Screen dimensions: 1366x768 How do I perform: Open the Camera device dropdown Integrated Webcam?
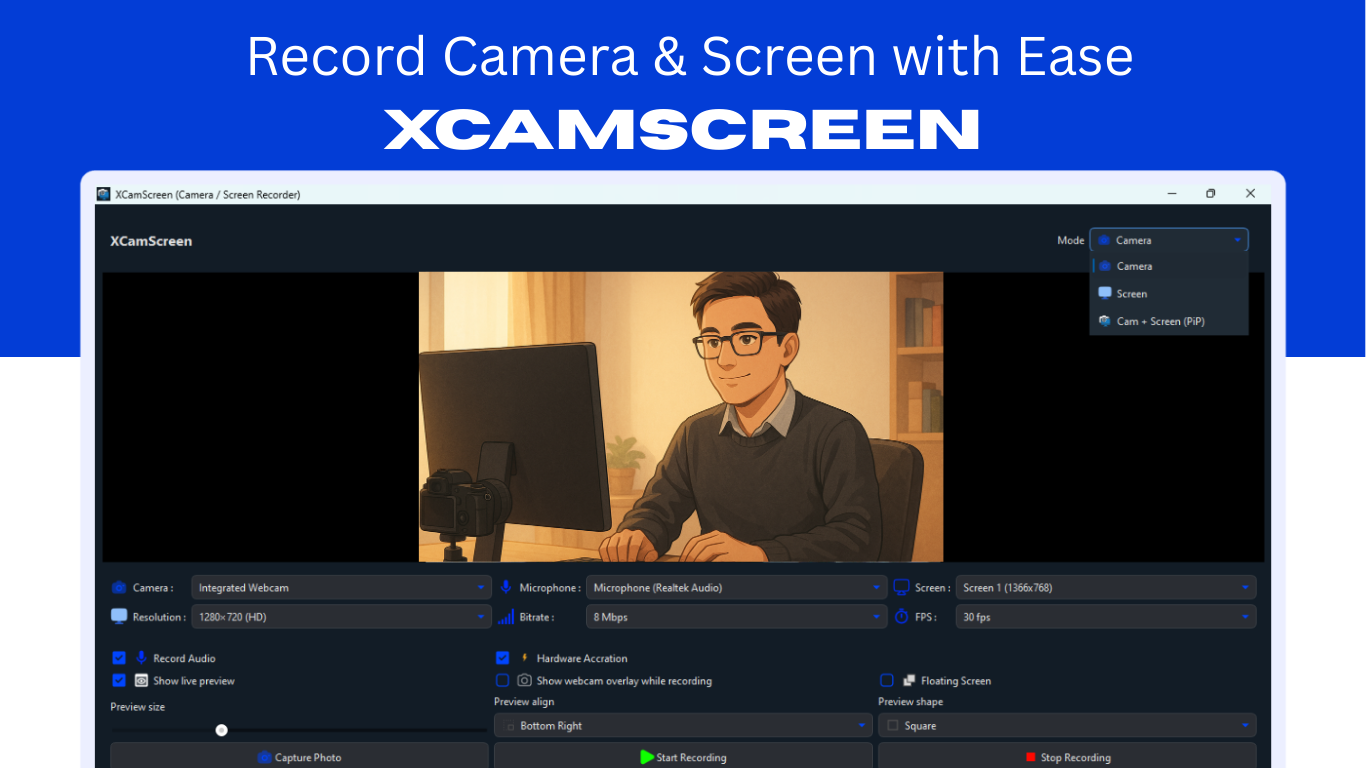[x=341, y=588]
